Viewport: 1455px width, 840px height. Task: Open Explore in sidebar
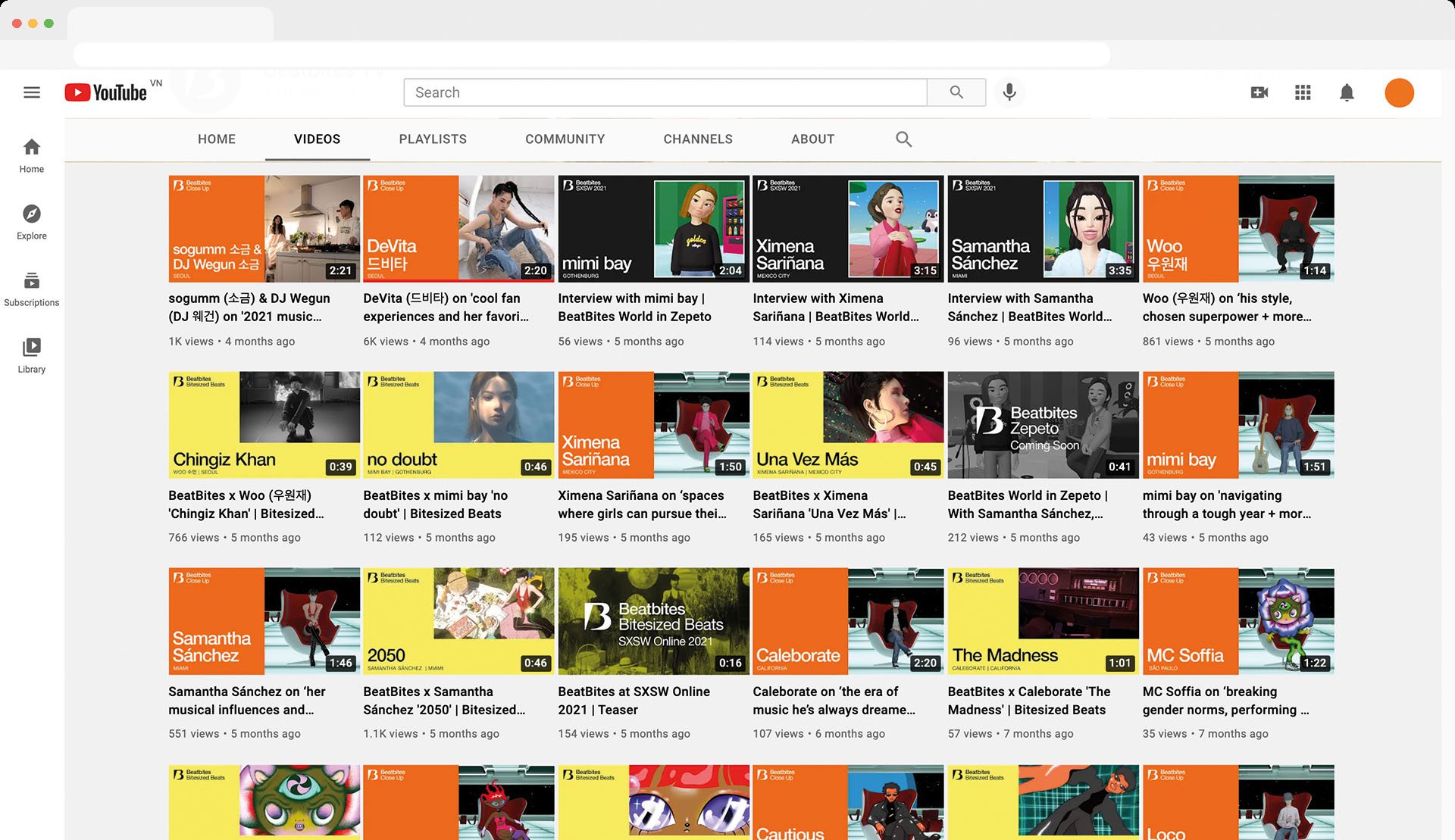(x=32, y=222)
